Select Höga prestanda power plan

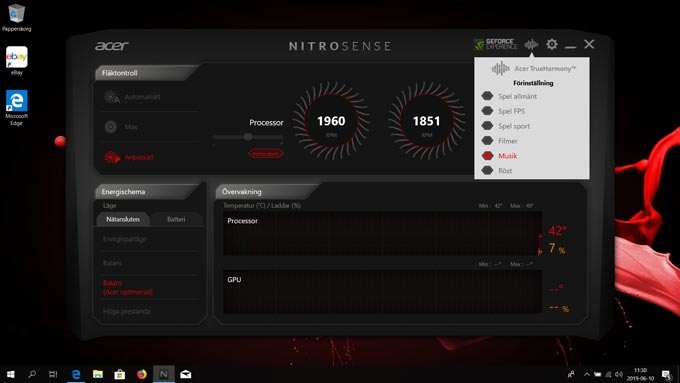click(127, 311)
